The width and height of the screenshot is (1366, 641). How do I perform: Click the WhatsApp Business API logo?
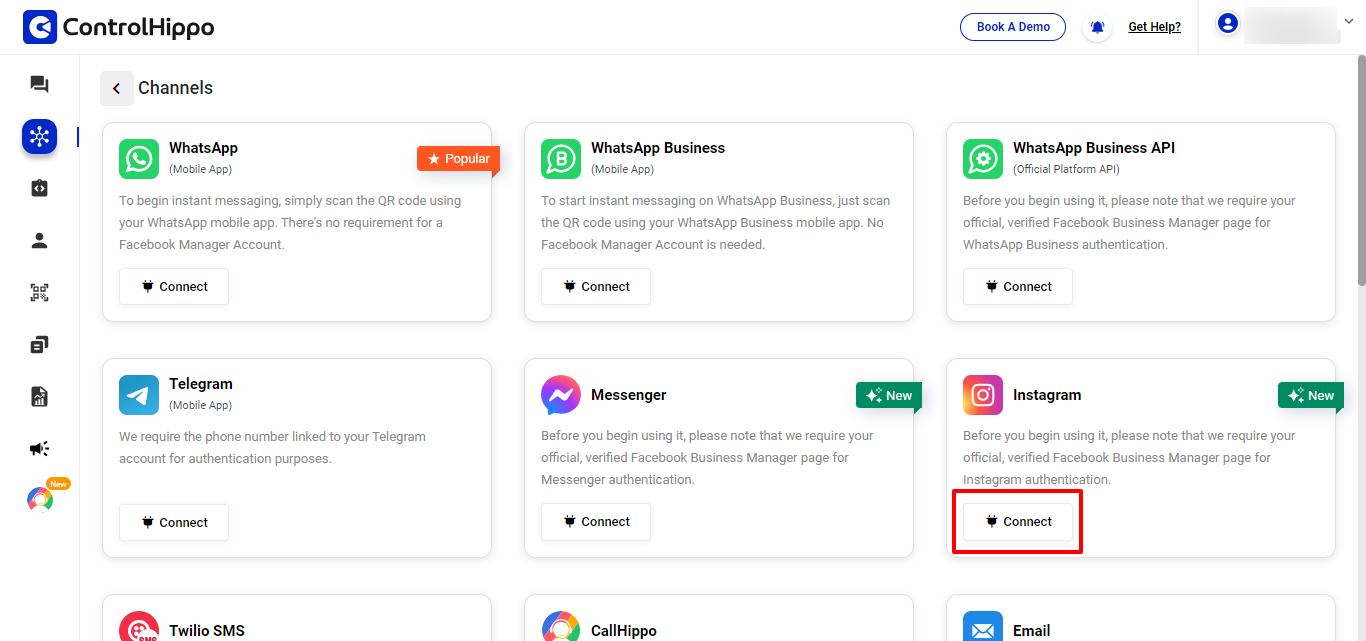pos(983,159)
